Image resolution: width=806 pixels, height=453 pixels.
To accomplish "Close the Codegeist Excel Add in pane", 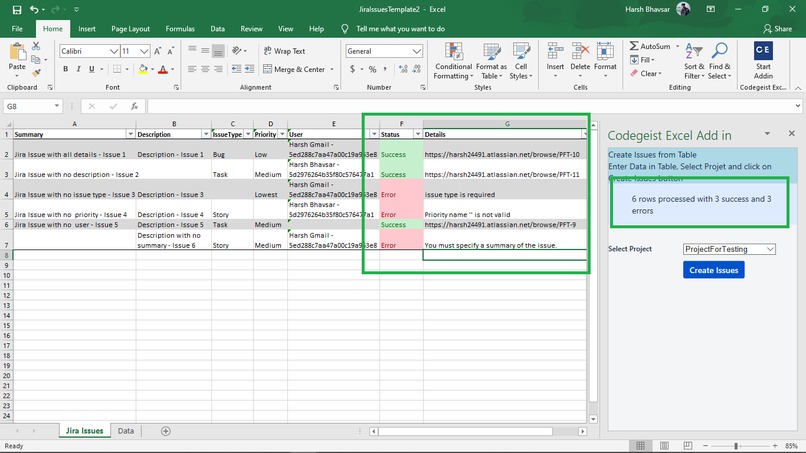I will [792, 133].
